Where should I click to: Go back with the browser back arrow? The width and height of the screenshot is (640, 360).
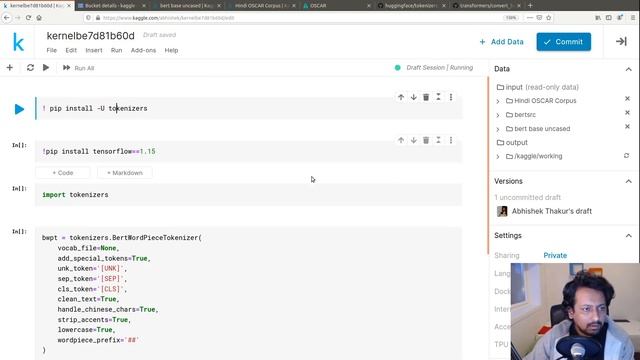7,18
